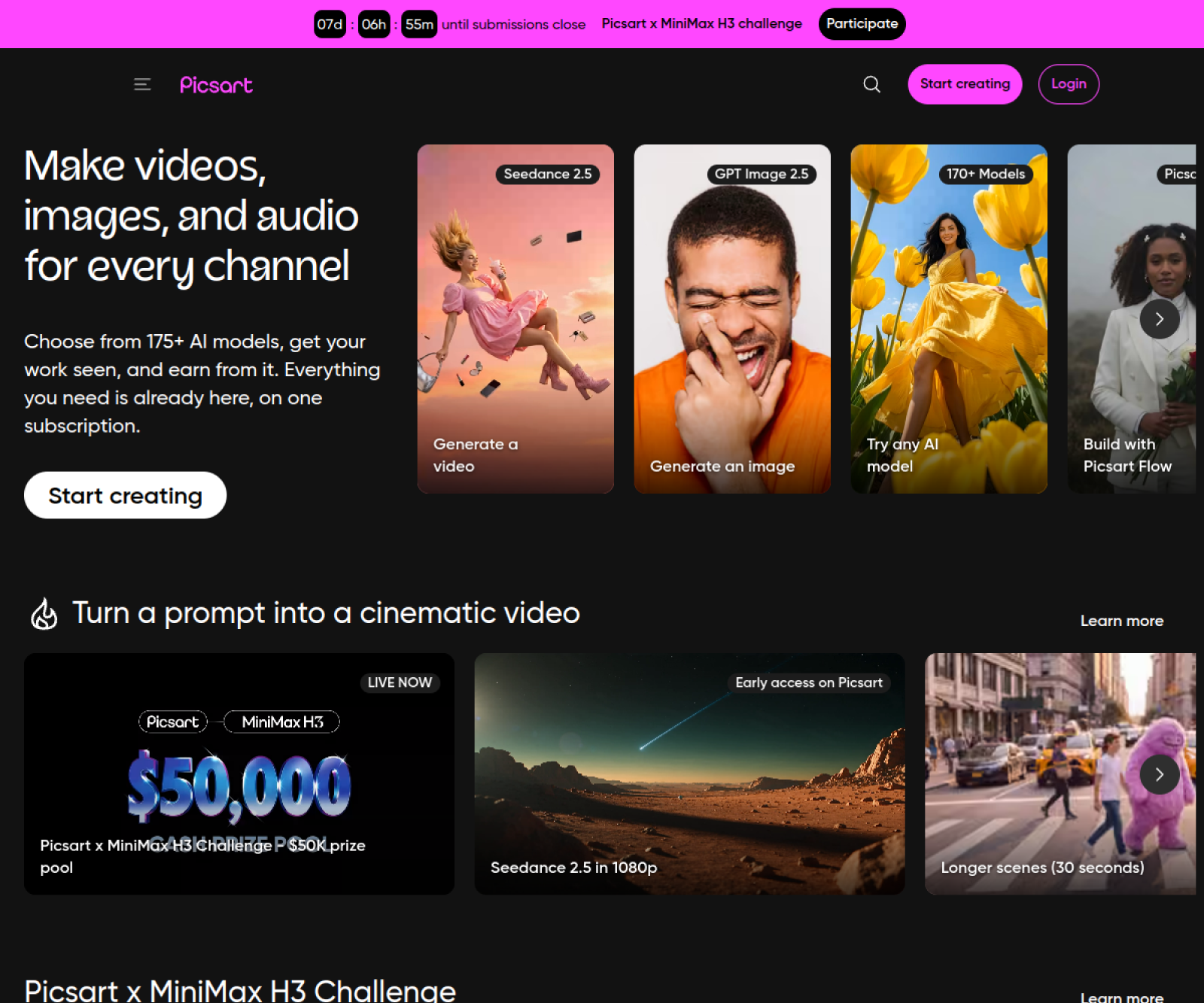Image resolution: width=1204 pixels, height=1003 pixels.
Task: Open the $50,000 MiniMax H3 challenge card
Action: pos(239,774)
